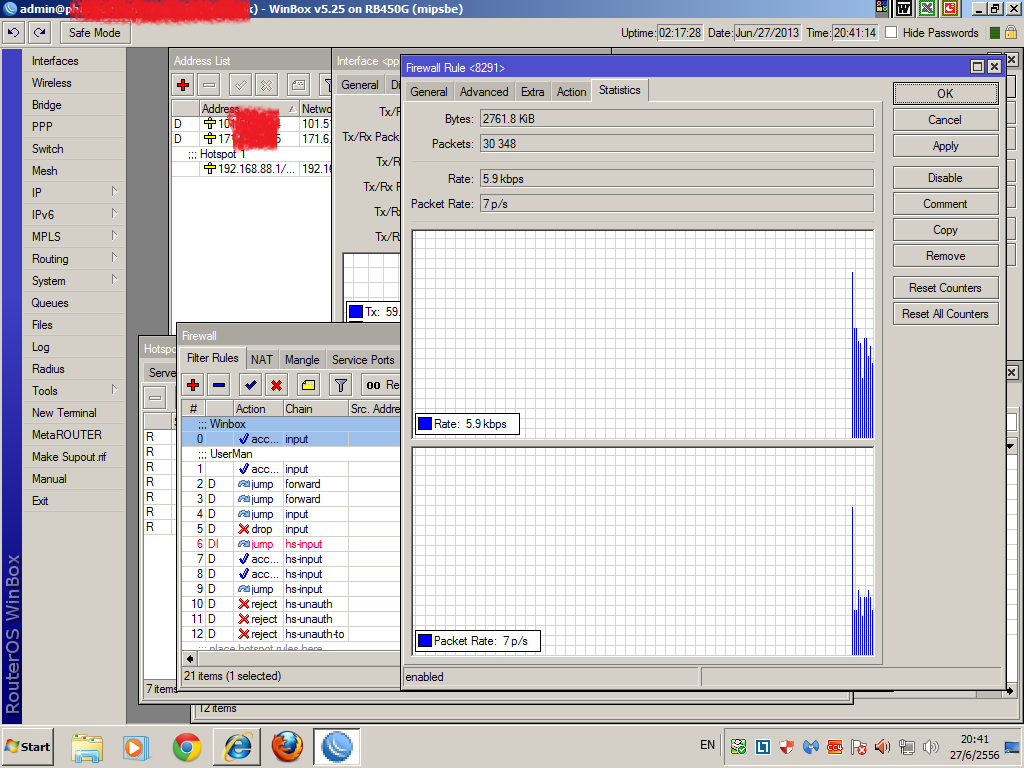Open the Start menu
The height and width of the screenshot is (768, 1024).
pyautogui.click(x=27, y=746)
